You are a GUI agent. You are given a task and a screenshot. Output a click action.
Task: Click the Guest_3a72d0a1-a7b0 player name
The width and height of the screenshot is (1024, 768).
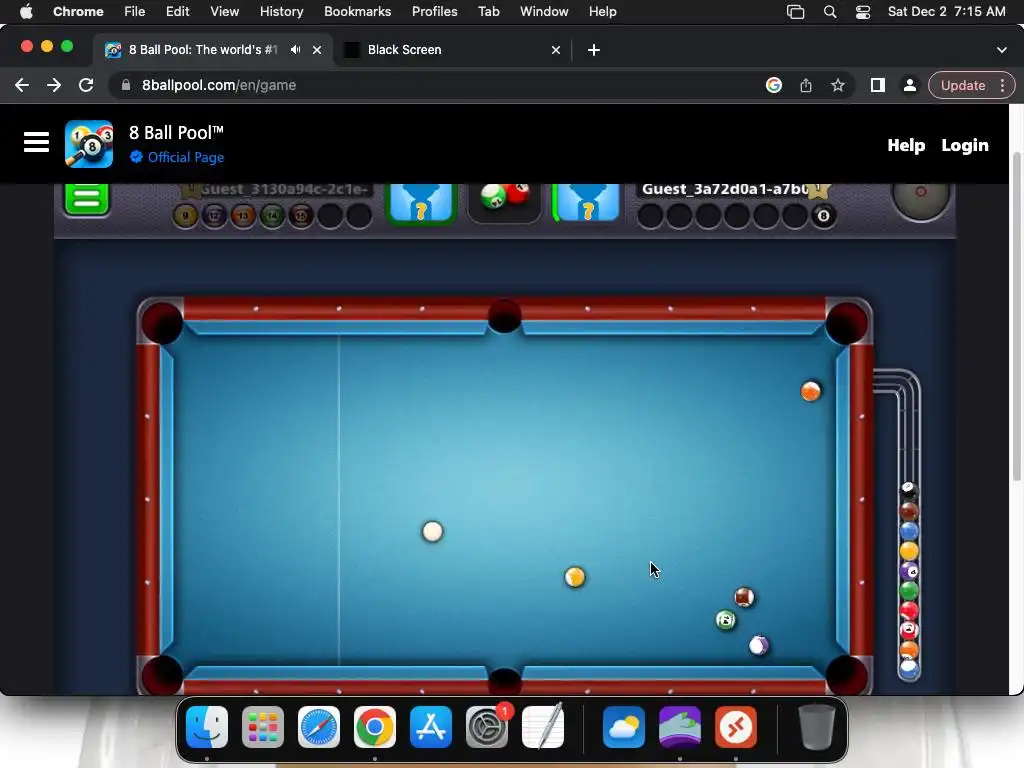pyautogui.click(x=725, y=189)
